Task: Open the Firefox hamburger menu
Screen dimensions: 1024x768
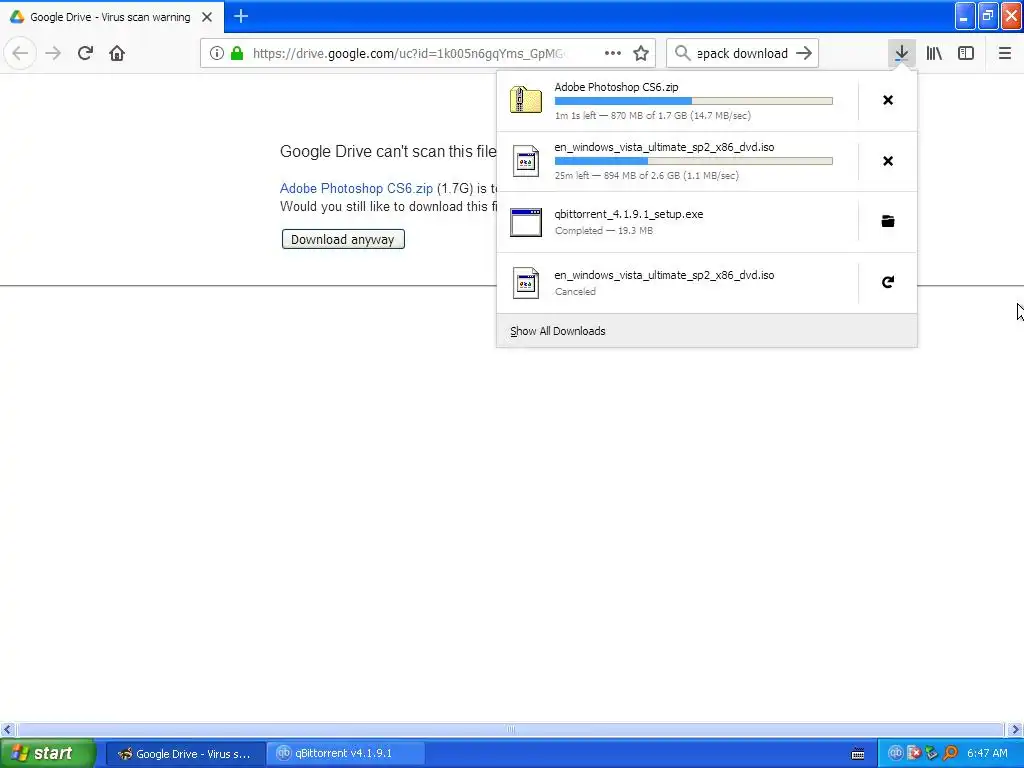Action: pos(1005,53)
